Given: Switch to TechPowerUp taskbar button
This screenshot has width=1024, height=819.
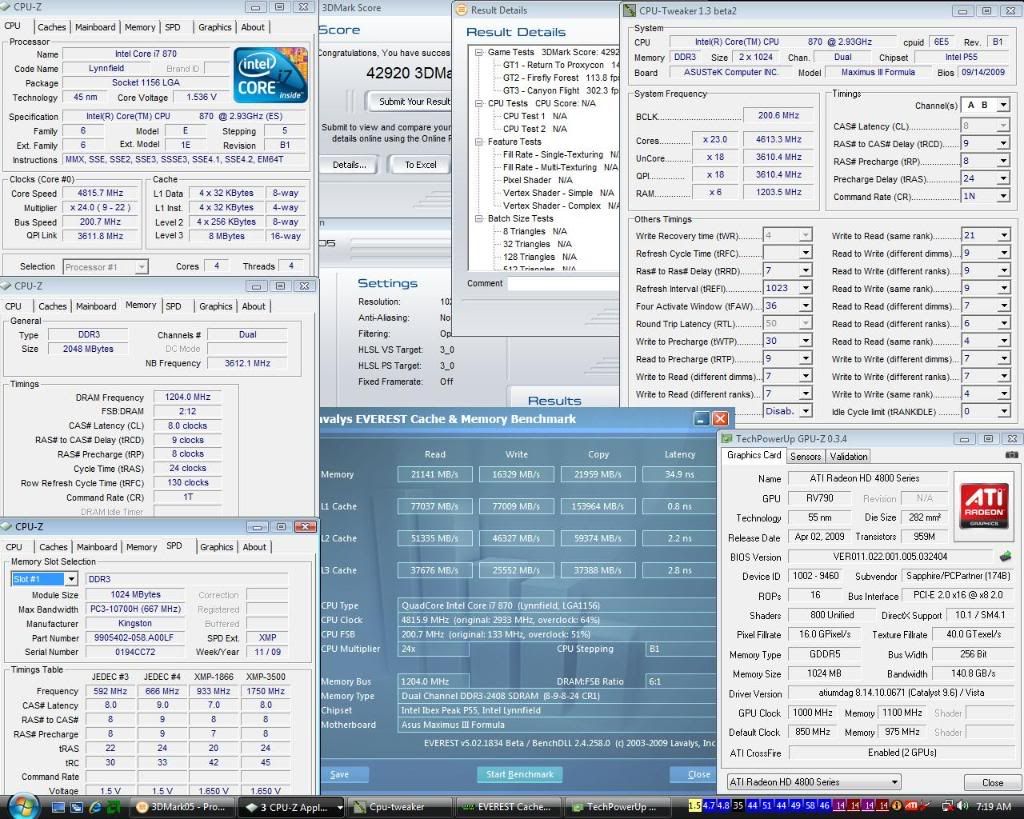Looking at the screenshot, I should (618, 807).
